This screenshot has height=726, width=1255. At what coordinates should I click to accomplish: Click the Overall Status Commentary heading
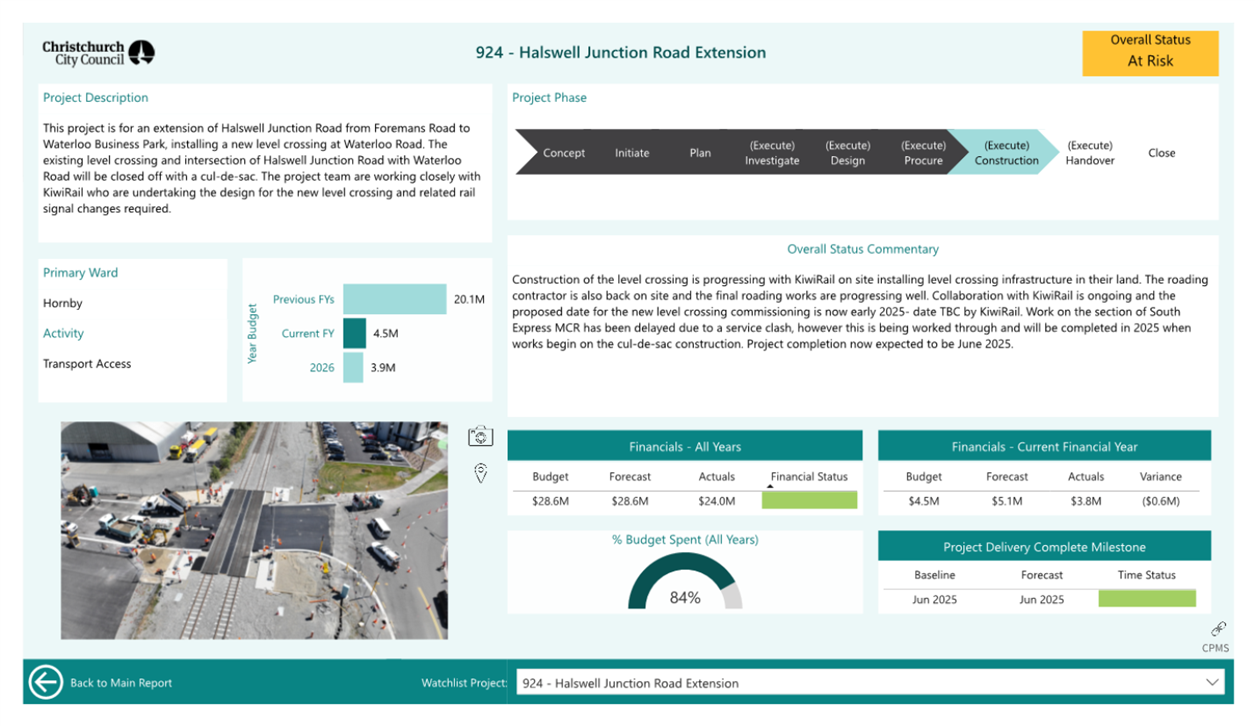point(863,249)
